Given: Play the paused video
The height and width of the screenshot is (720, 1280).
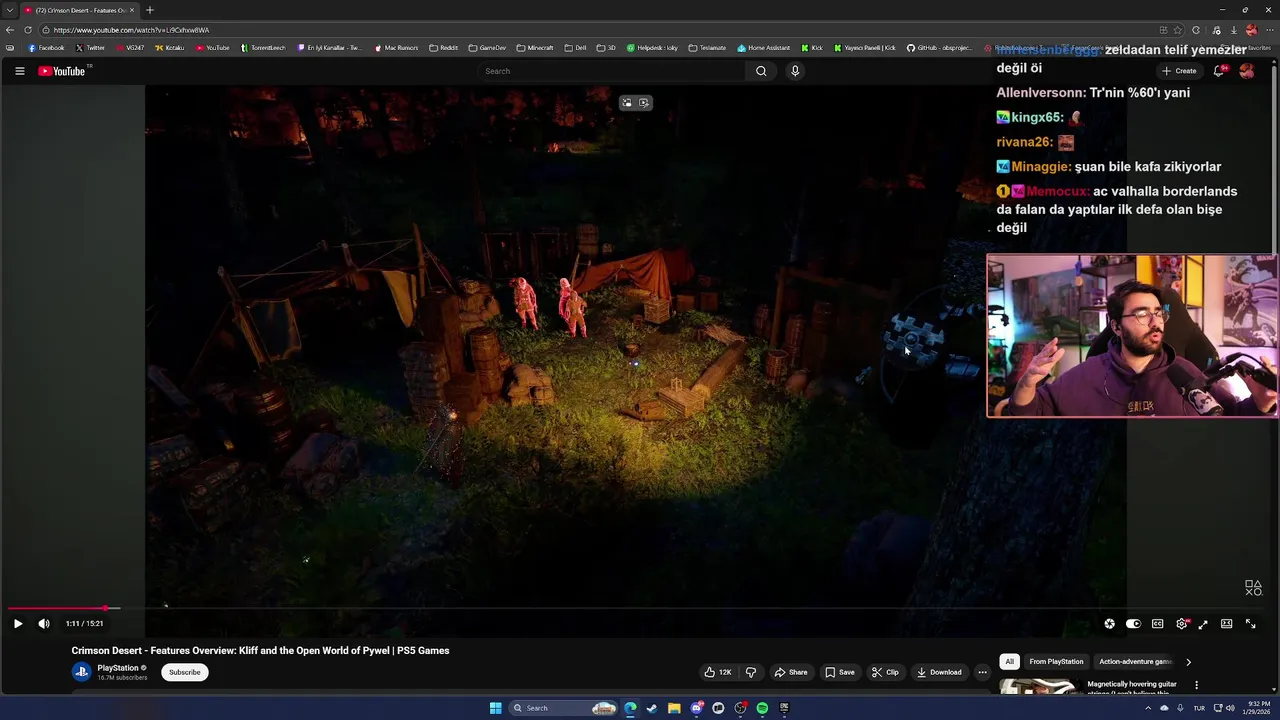Looking at the screenshot, I should [18, 624].
